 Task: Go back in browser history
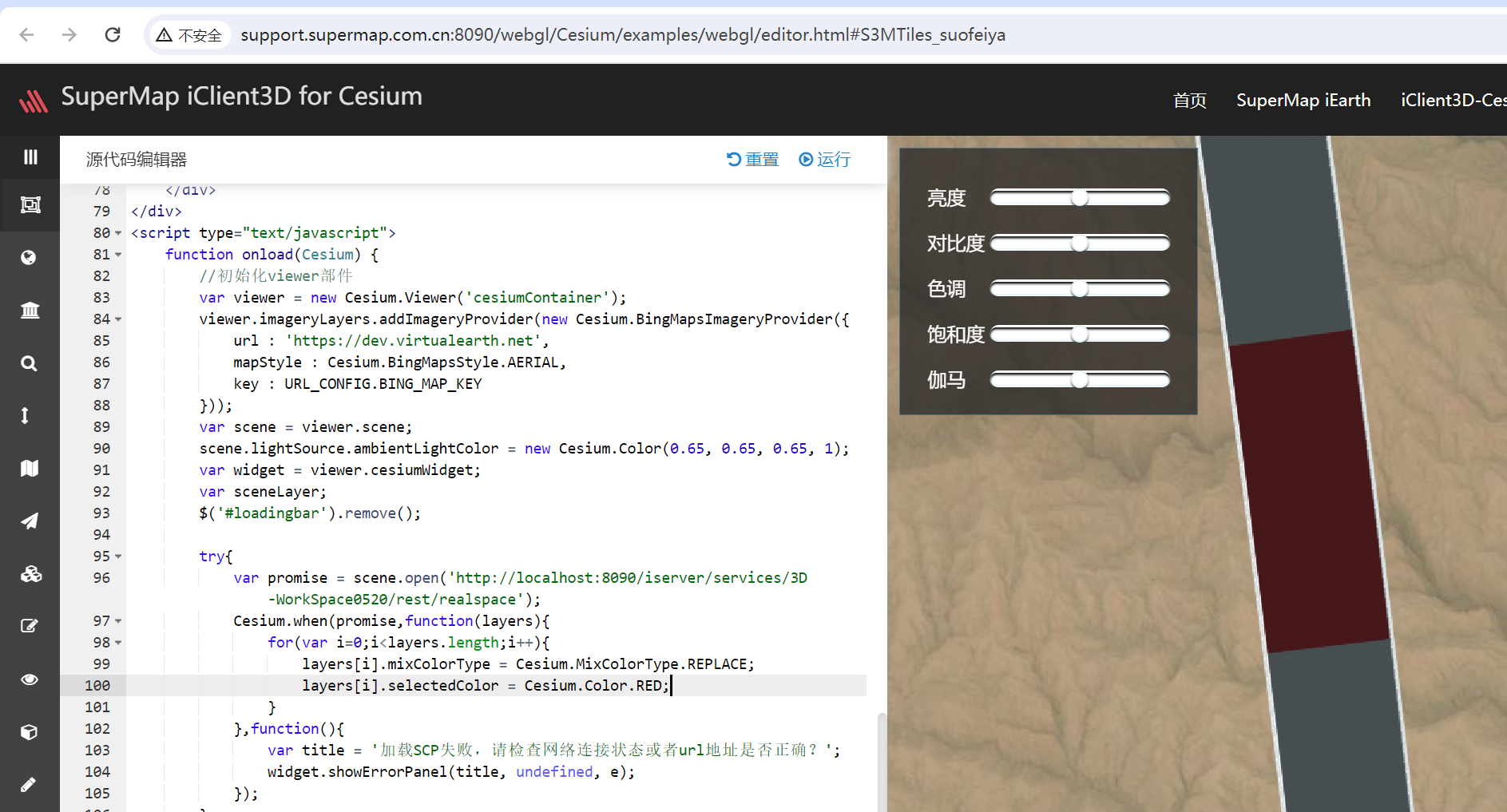[27, 34]
